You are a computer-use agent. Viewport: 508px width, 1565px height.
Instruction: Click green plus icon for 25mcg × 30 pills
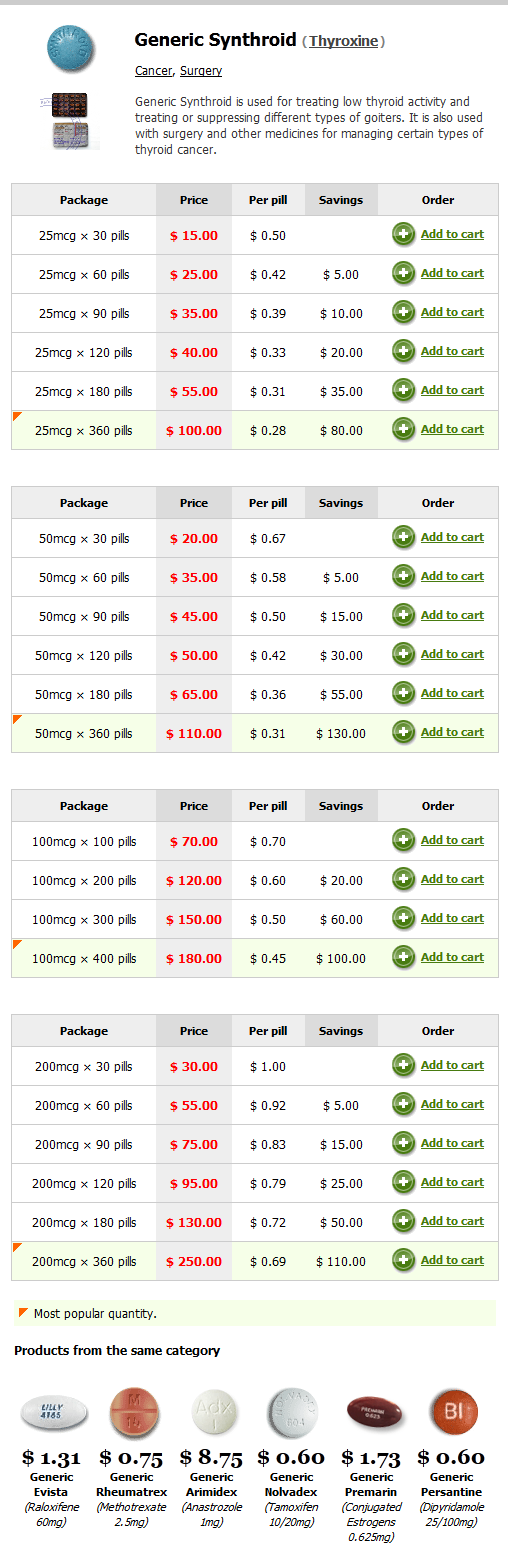(x=404, y=235)
